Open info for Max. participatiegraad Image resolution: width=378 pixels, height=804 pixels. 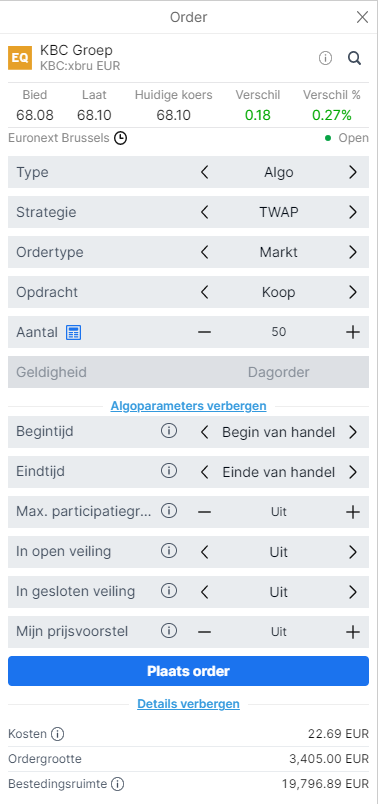tap(169, 511)
